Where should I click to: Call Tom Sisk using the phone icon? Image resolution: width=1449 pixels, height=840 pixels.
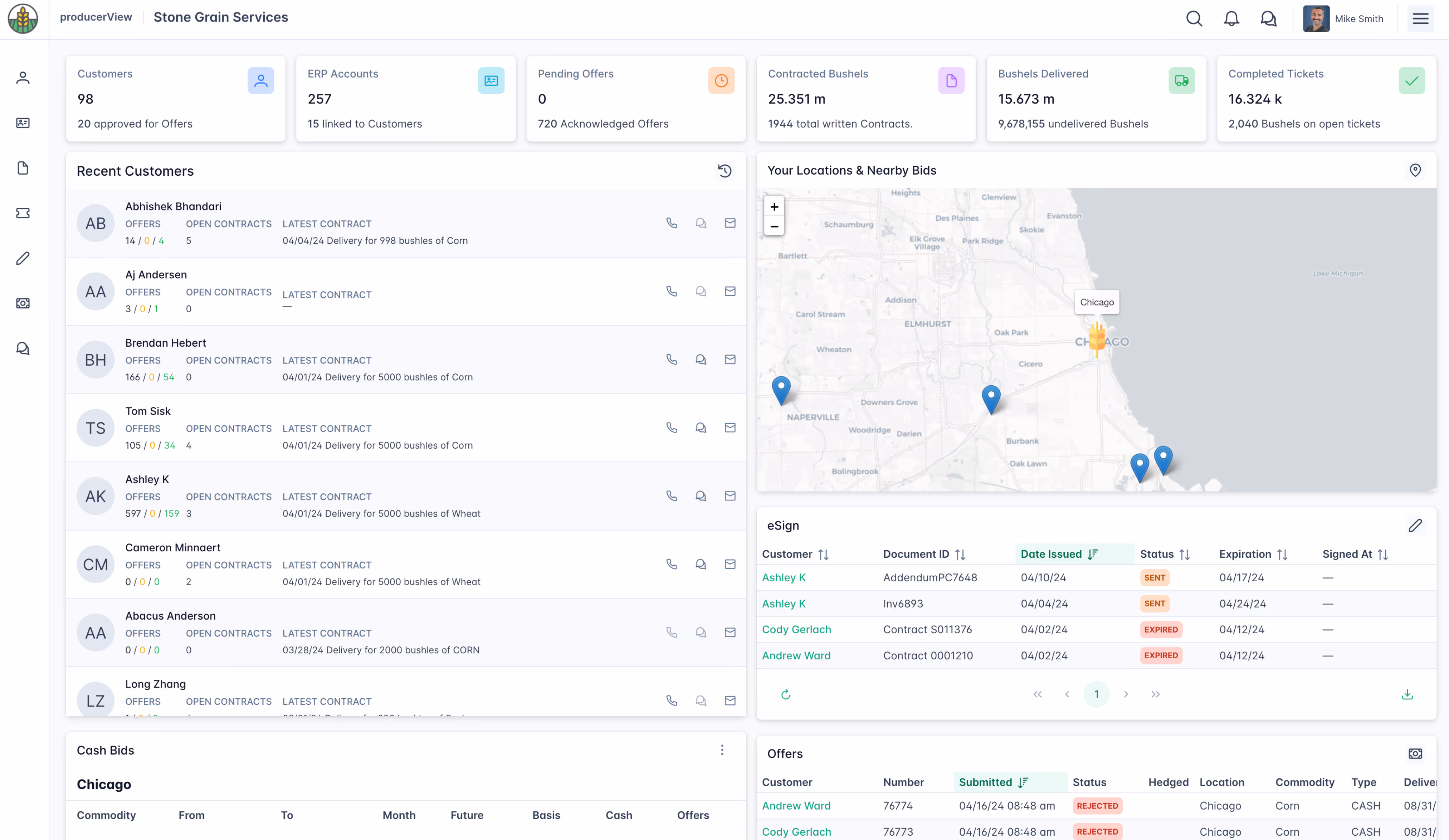click(x=672, y=428)
